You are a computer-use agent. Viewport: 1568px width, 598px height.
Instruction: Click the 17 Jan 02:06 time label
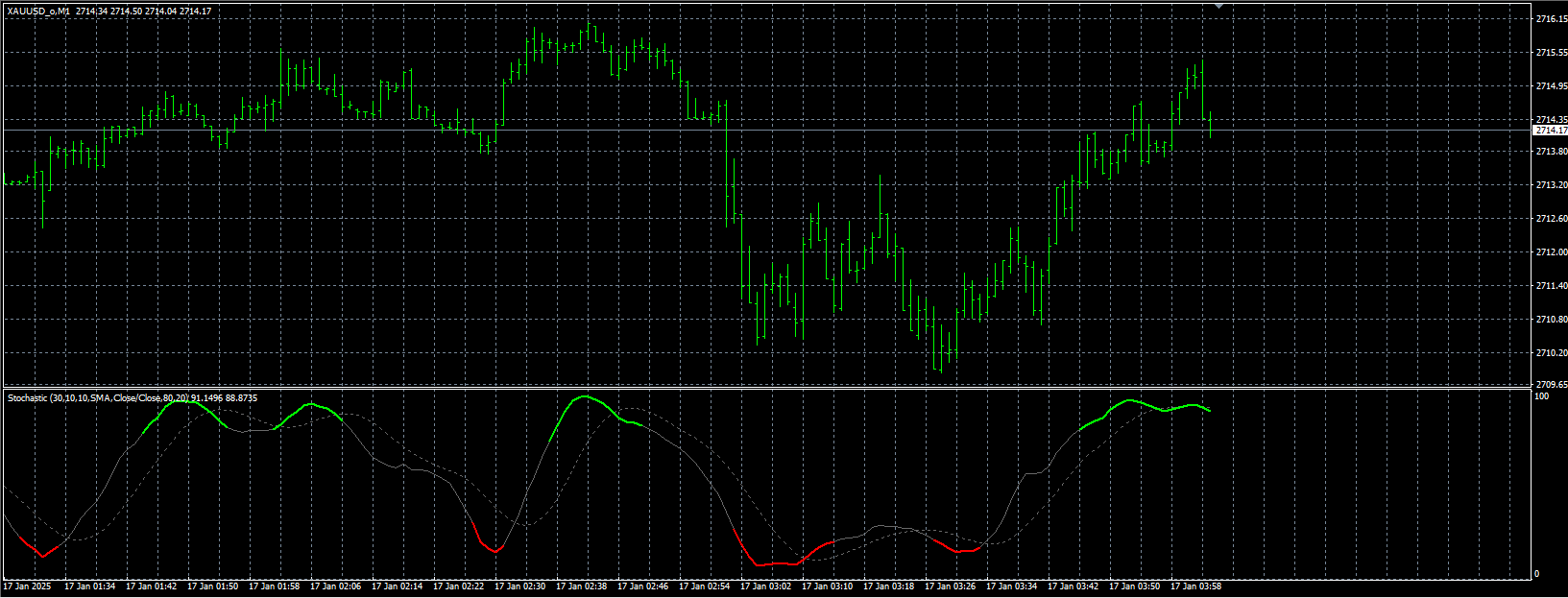335,586
